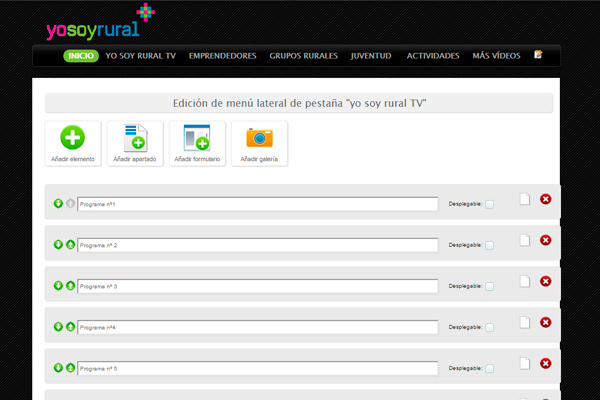Delete Programa nº 2 with red X
Viewport: 600px width, 400px height.
coord(546,240)
